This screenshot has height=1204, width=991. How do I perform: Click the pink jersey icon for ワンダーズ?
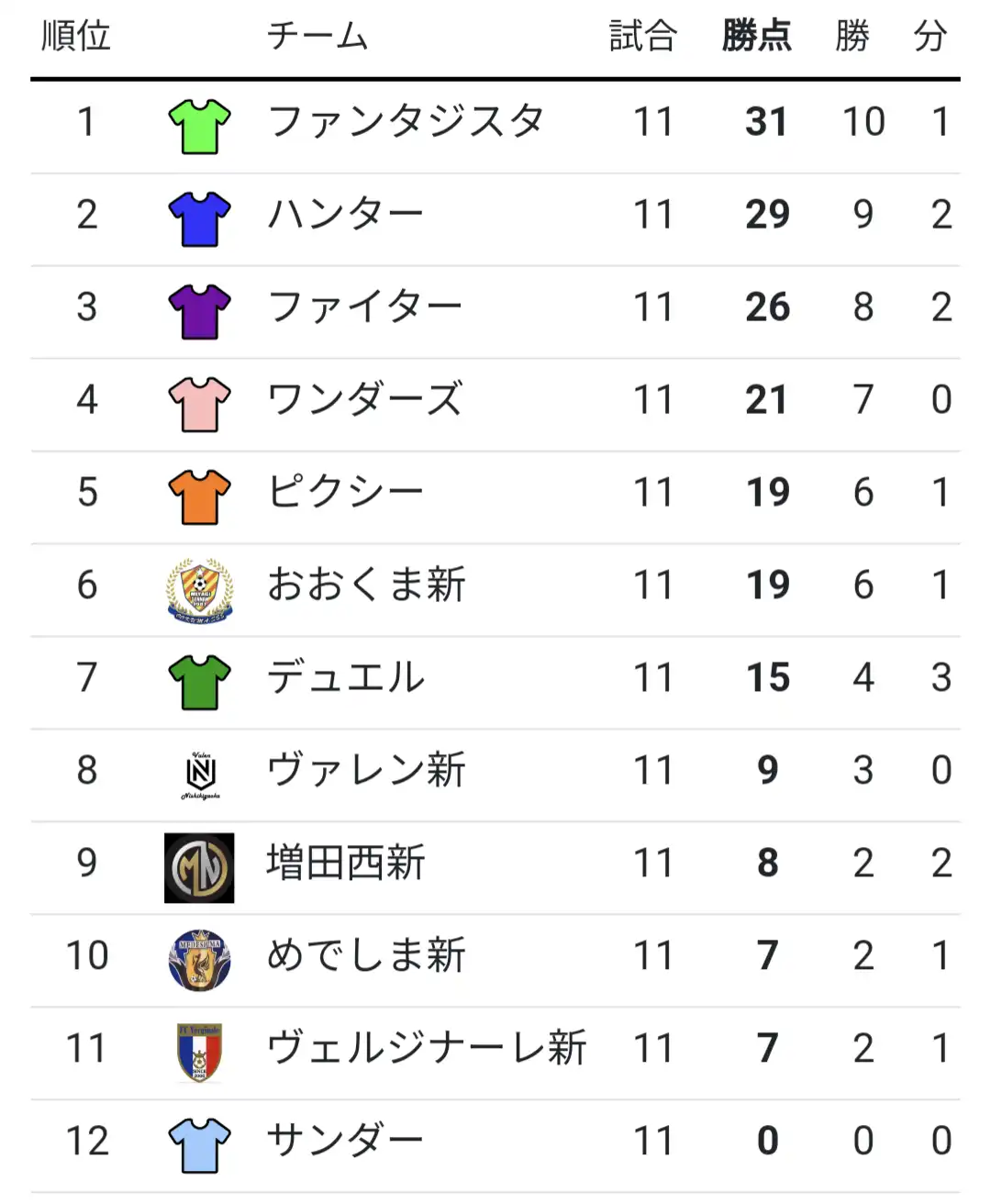[199, 405]
